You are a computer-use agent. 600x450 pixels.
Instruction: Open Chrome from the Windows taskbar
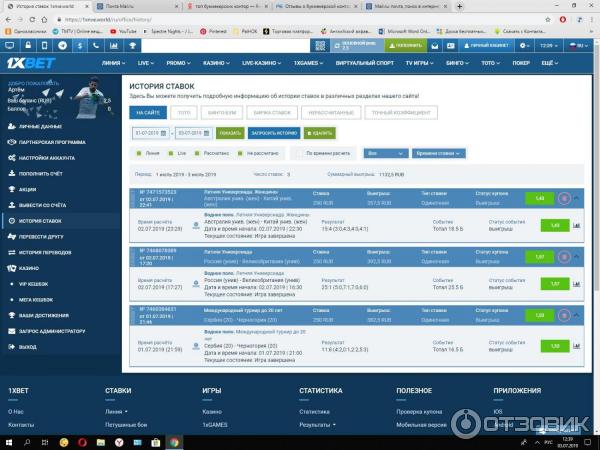coord(172,441)
